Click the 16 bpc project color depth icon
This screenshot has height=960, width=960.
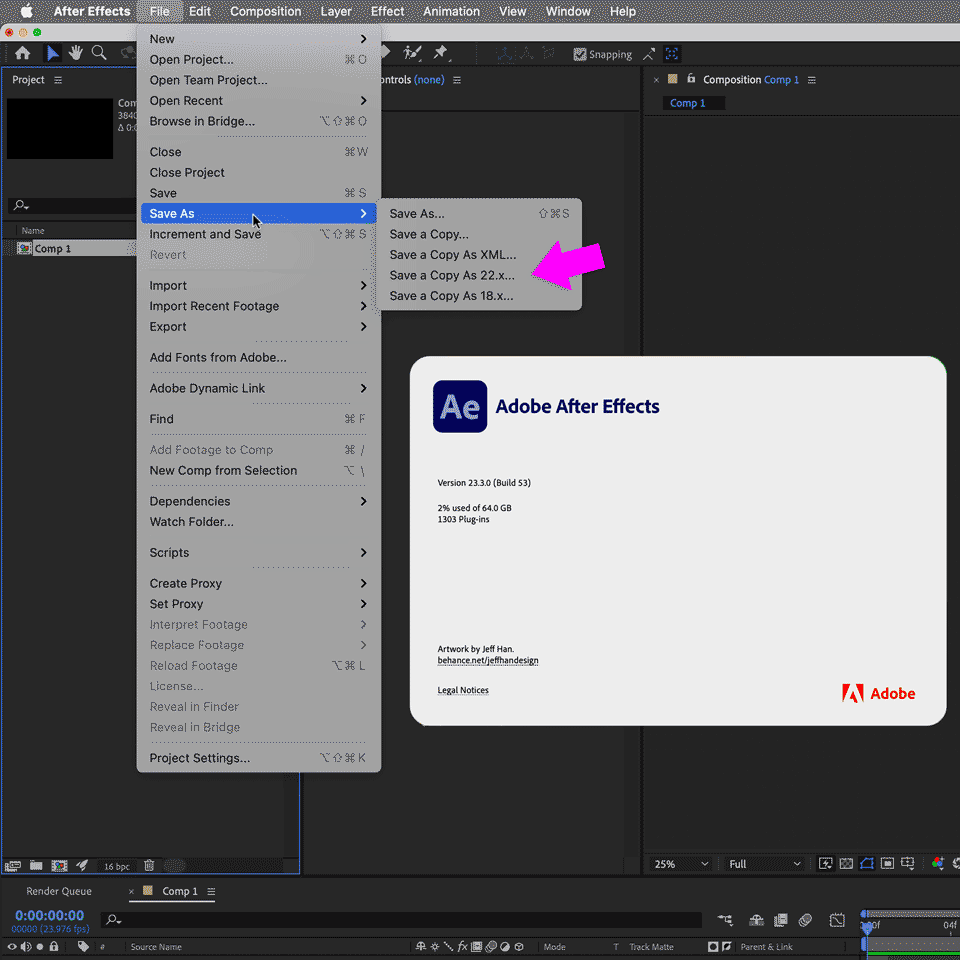point(117,865)
